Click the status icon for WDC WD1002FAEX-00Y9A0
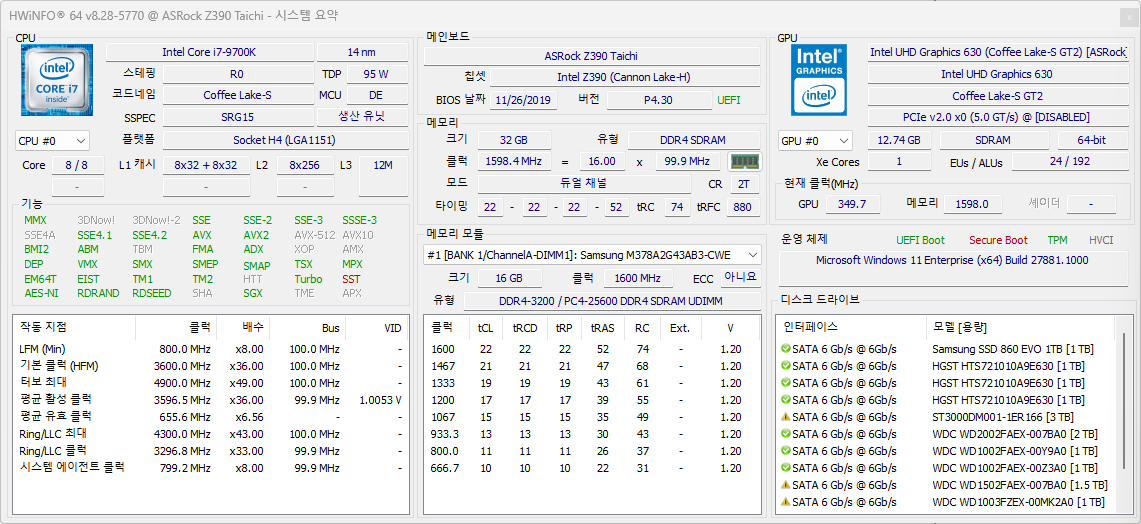This screenshot has height=524, width=1141. 785,450
